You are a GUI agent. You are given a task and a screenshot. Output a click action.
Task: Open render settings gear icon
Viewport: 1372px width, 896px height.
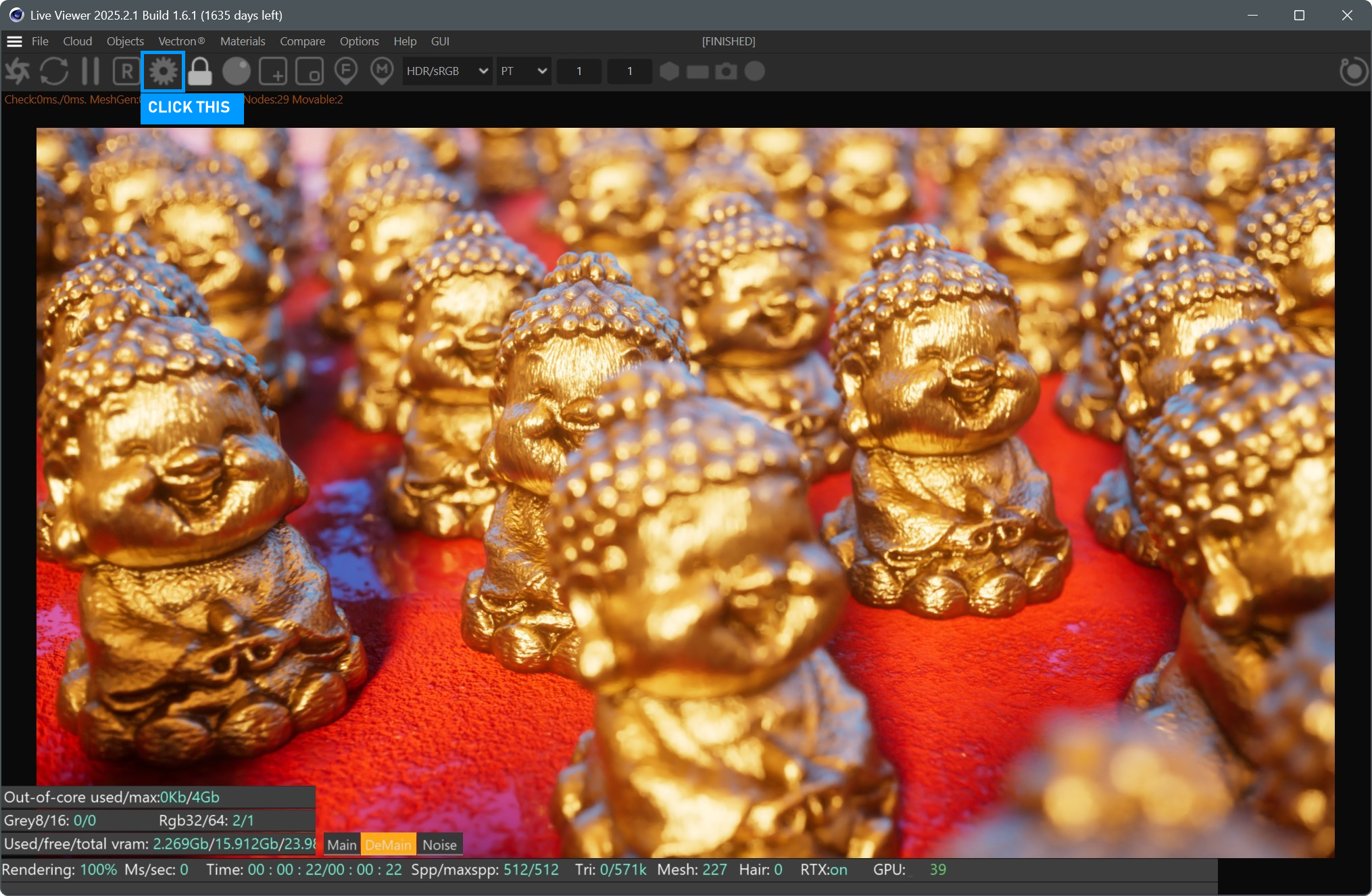163,71
